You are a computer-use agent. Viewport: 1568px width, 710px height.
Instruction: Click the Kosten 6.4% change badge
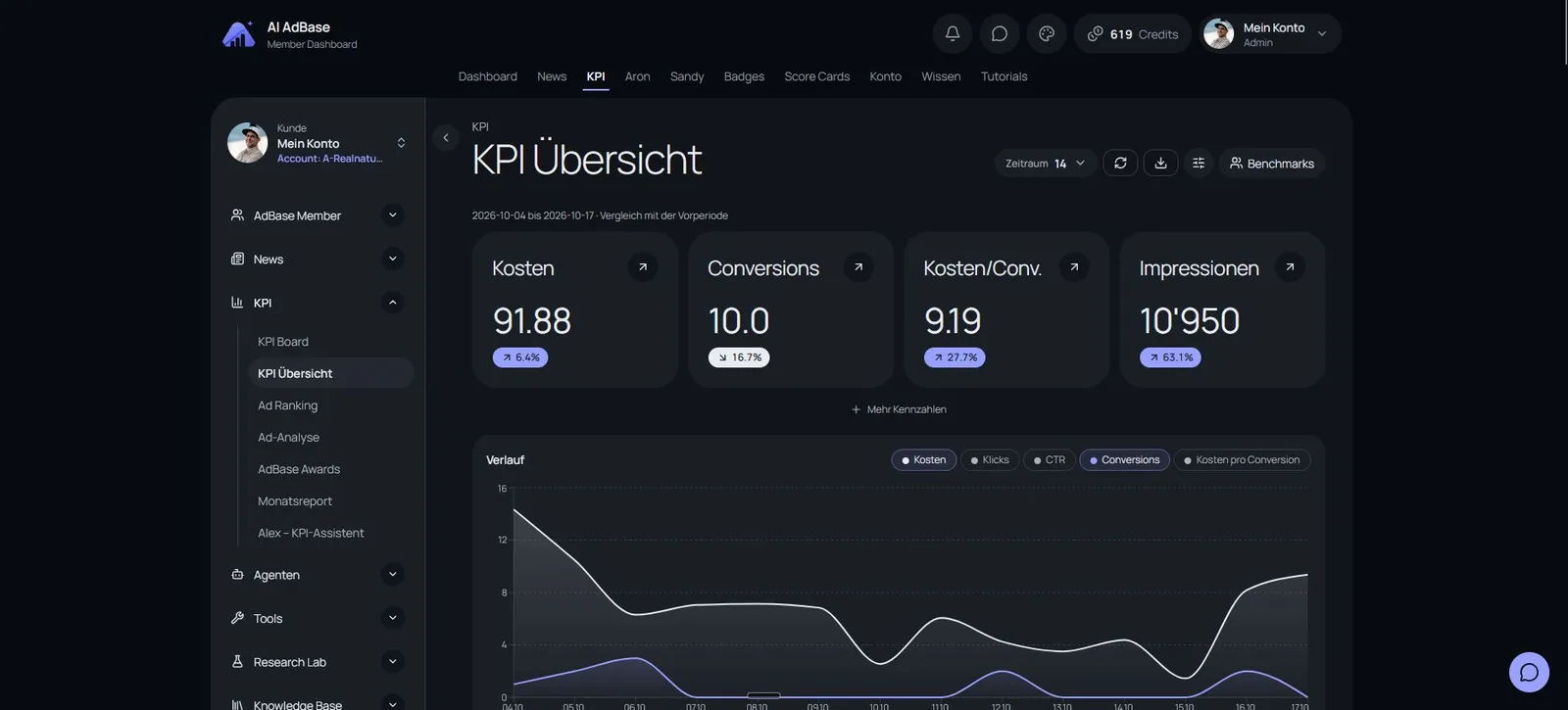pos(520,357)
